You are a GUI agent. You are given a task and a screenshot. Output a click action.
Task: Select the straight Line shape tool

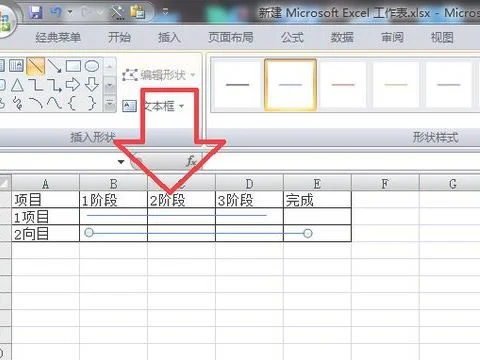click(36, 66)
